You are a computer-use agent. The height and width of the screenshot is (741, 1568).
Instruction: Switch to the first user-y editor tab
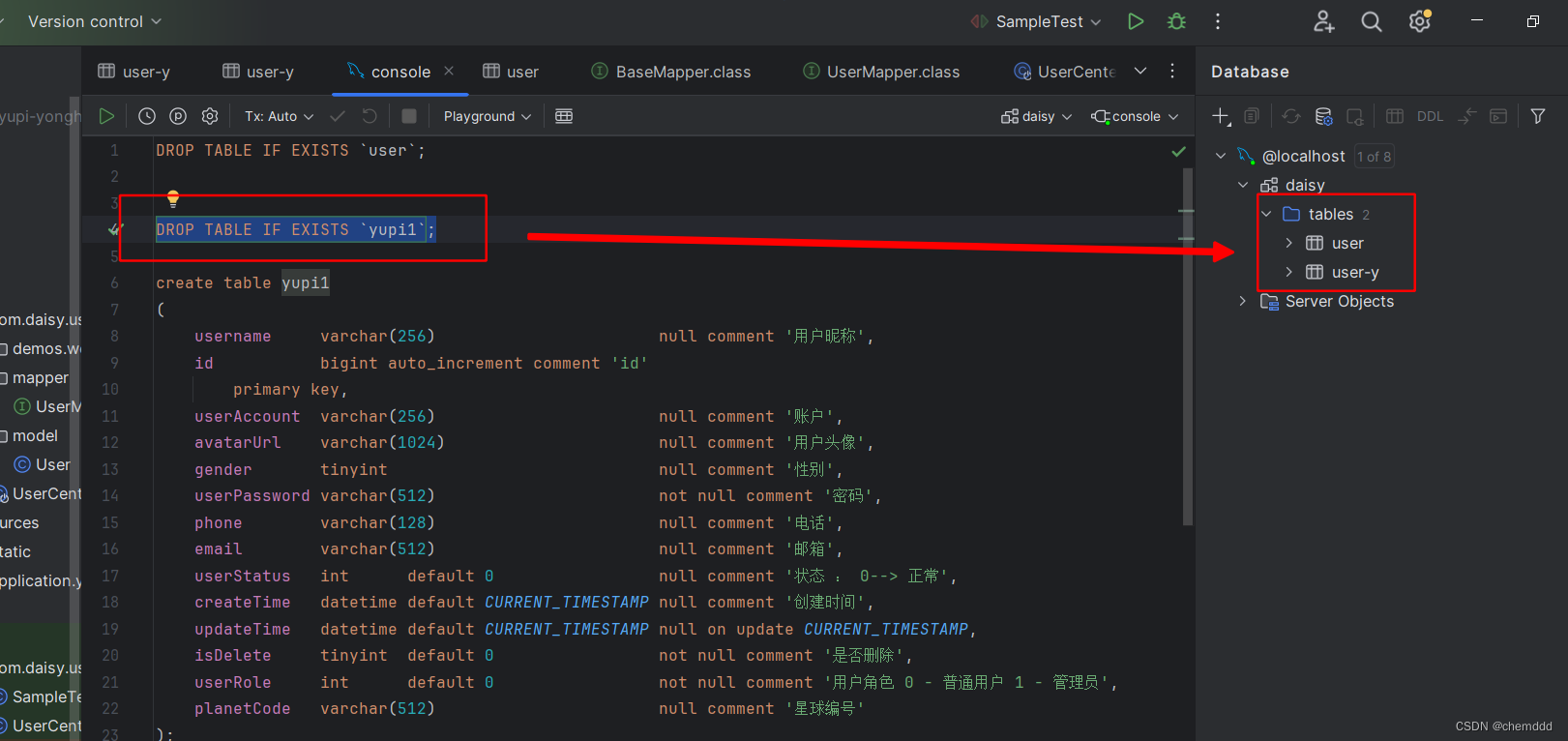(134, 71)
